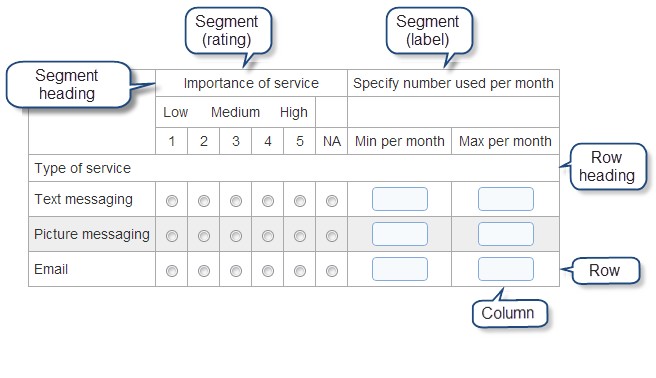Viewport: 656px width, 378px height.
Task: Click the Importance of service header
Action: 251,83
